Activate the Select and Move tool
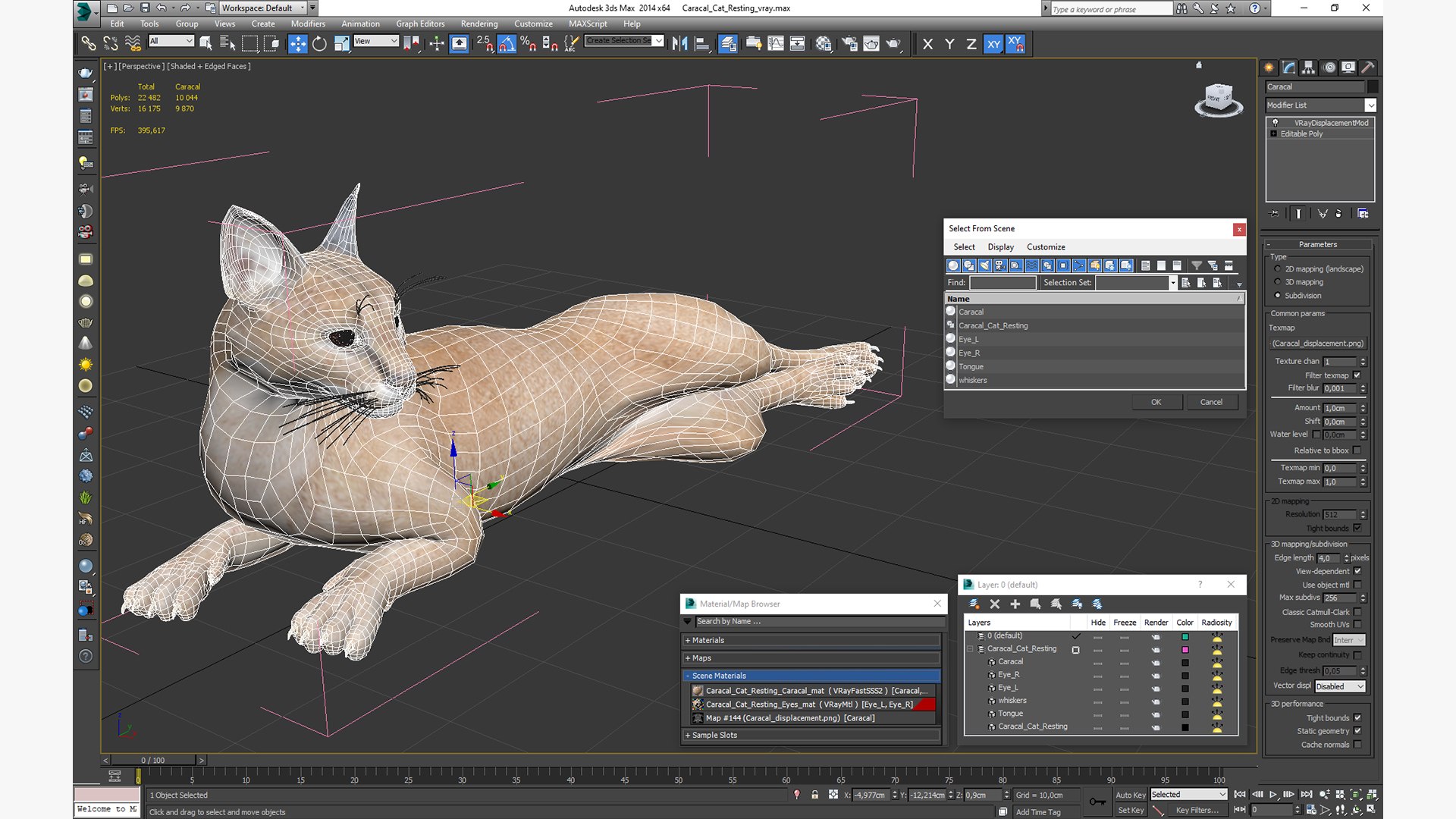The width and height of the screenshot is (1456, 819). point(298,44)
